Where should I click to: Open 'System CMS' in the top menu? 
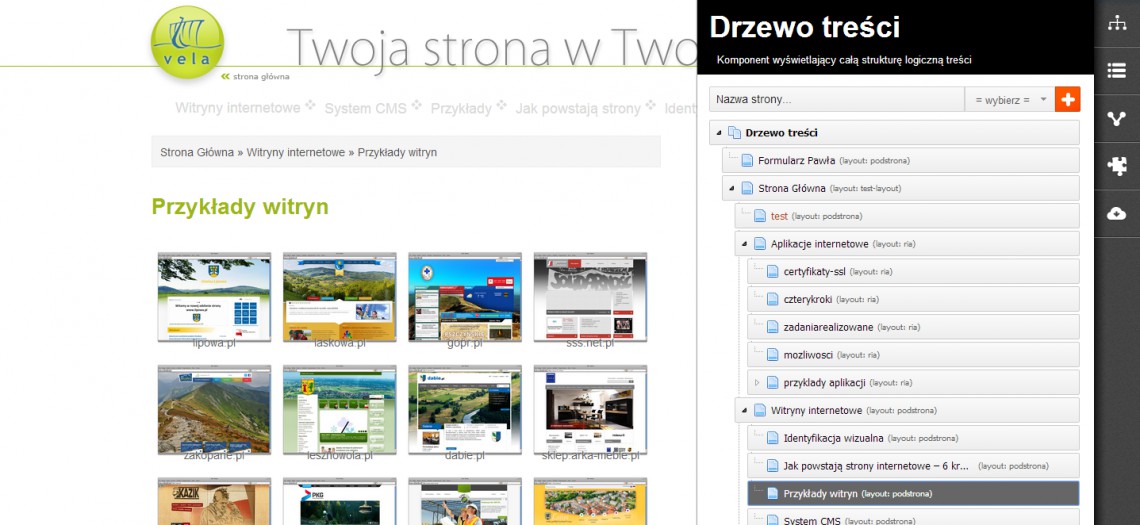tap(366, 108)
